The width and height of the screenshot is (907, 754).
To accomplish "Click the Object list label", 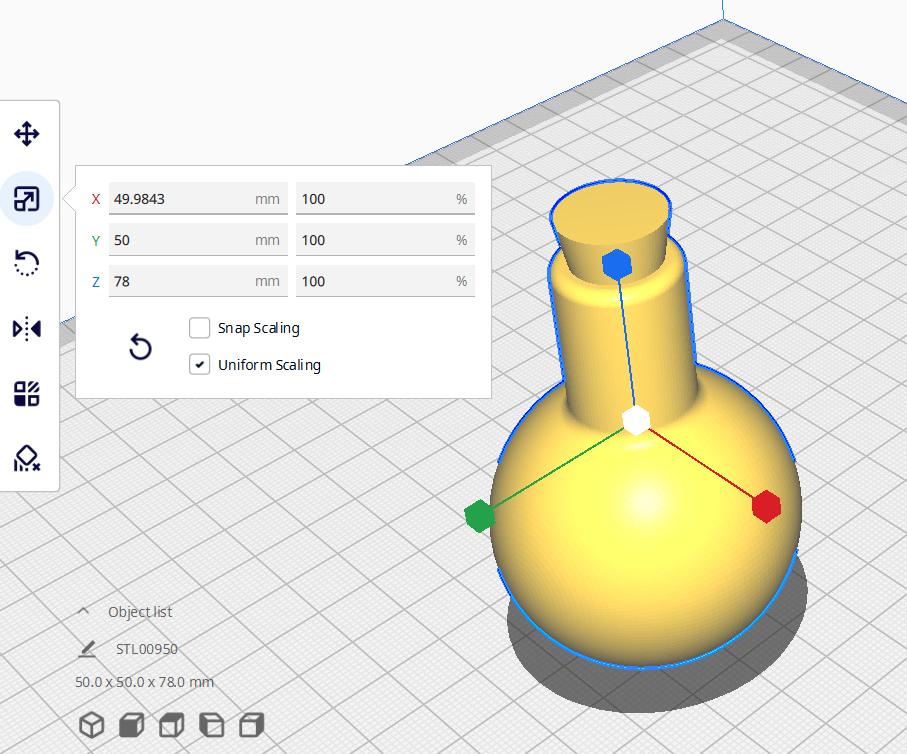I will pyautogui.click(x=140, y=611).
